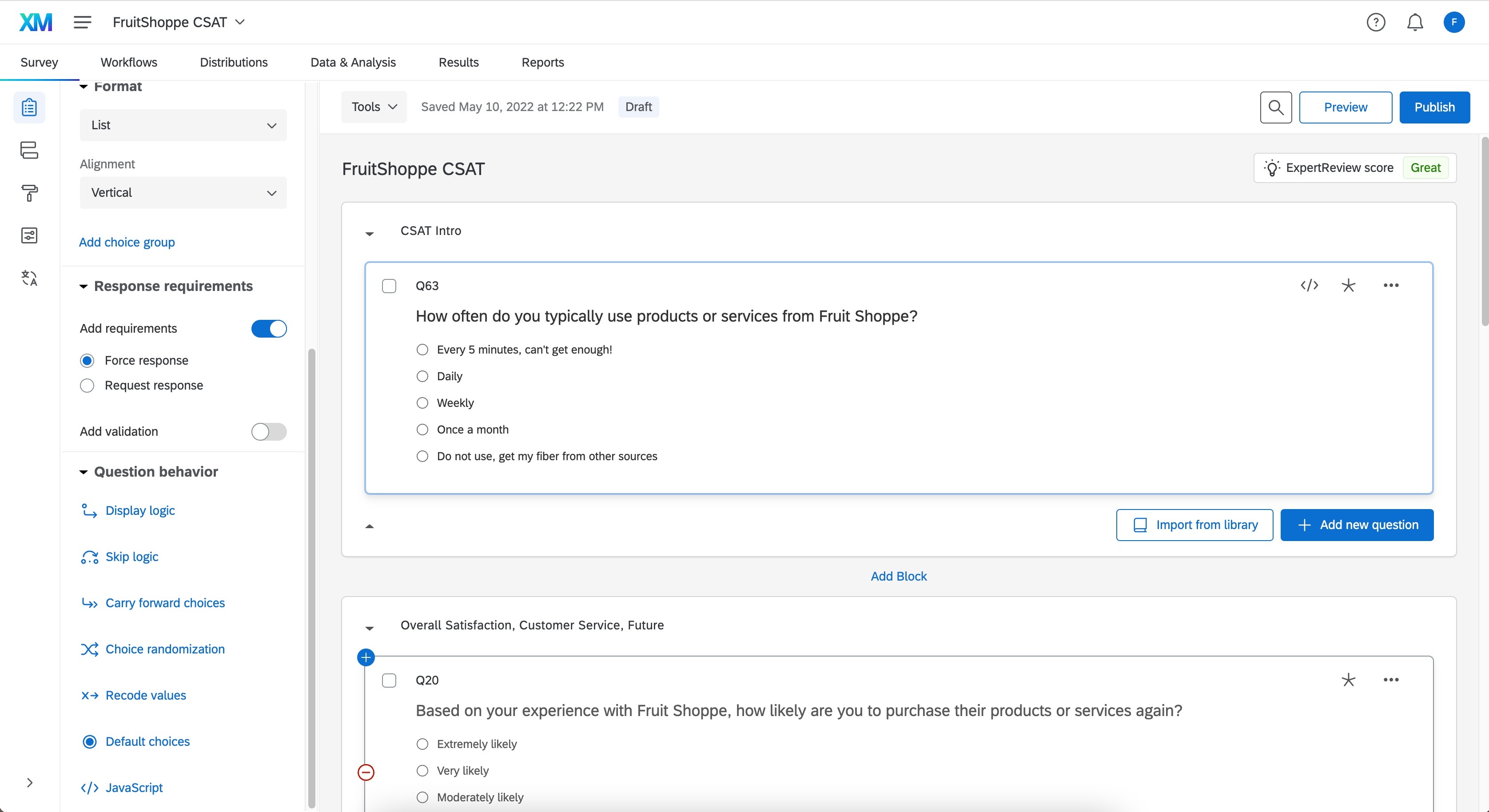Open the Format List dropdown
The image size is (1489, 812).
pyautogui.click(x=183, y=125)
